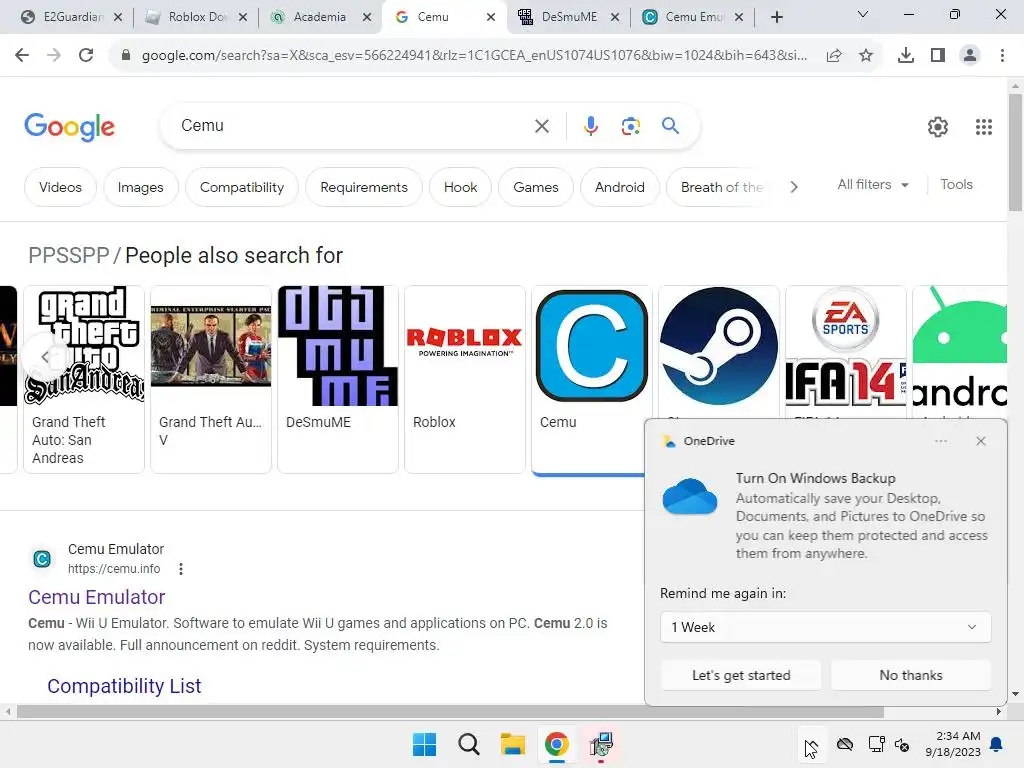Expand the All filters dropdown

[872, 185]
